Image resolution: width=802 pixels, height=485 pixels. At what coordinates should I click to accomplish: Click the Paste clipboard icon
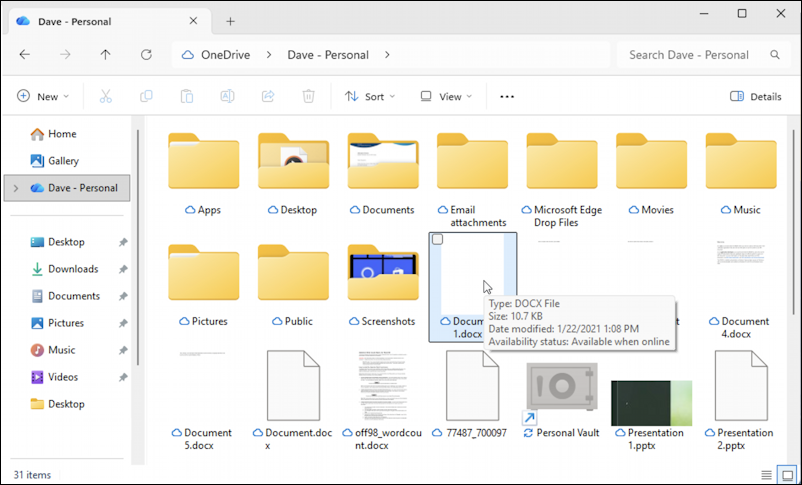pos(187,96)
